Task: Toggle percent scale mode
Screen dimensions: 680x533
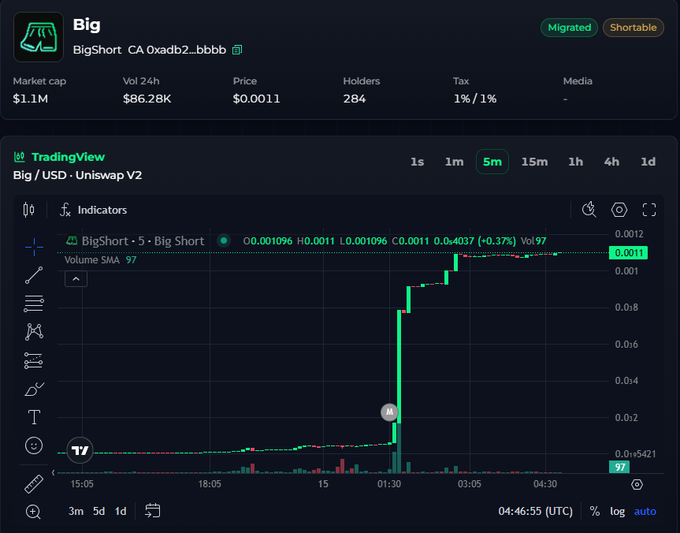Action: click(595, 511)
